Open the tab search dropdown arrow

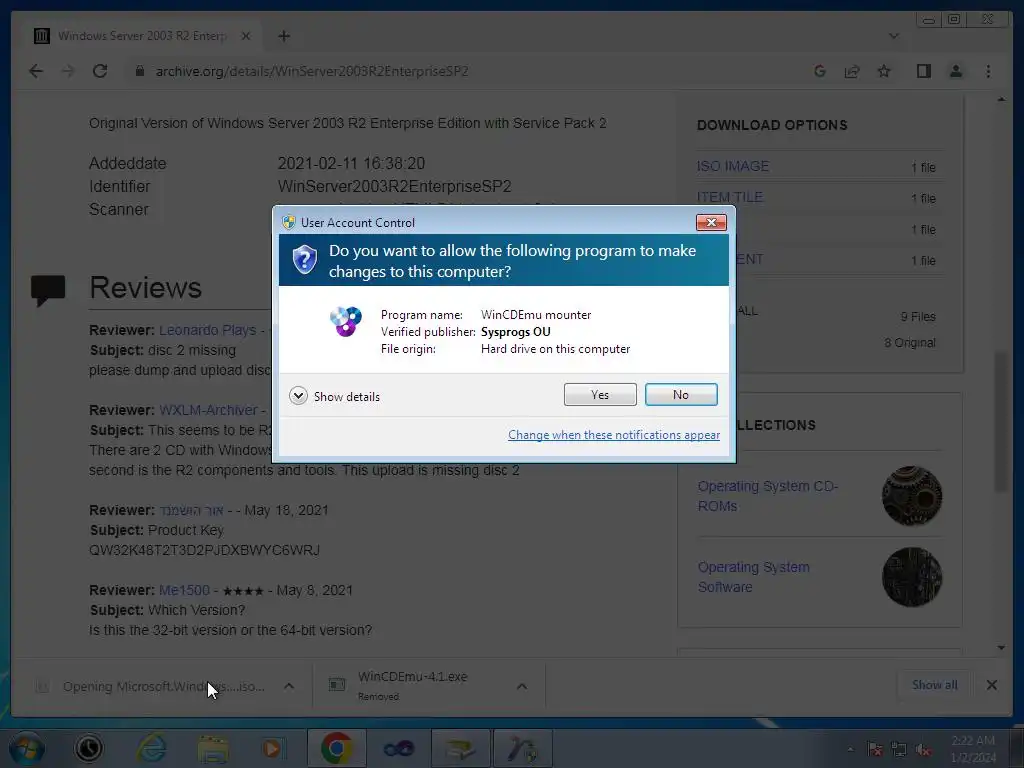click(894, 36)
